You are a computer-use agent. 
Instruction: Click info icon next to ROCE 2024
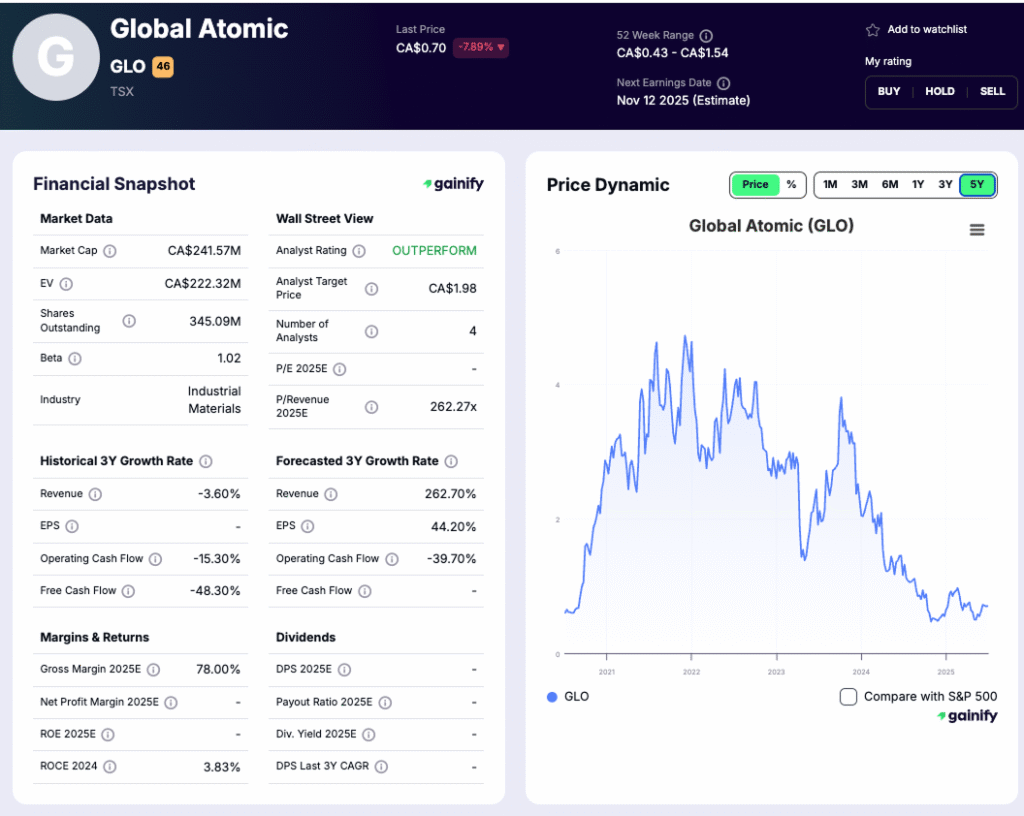coord(110,767)
